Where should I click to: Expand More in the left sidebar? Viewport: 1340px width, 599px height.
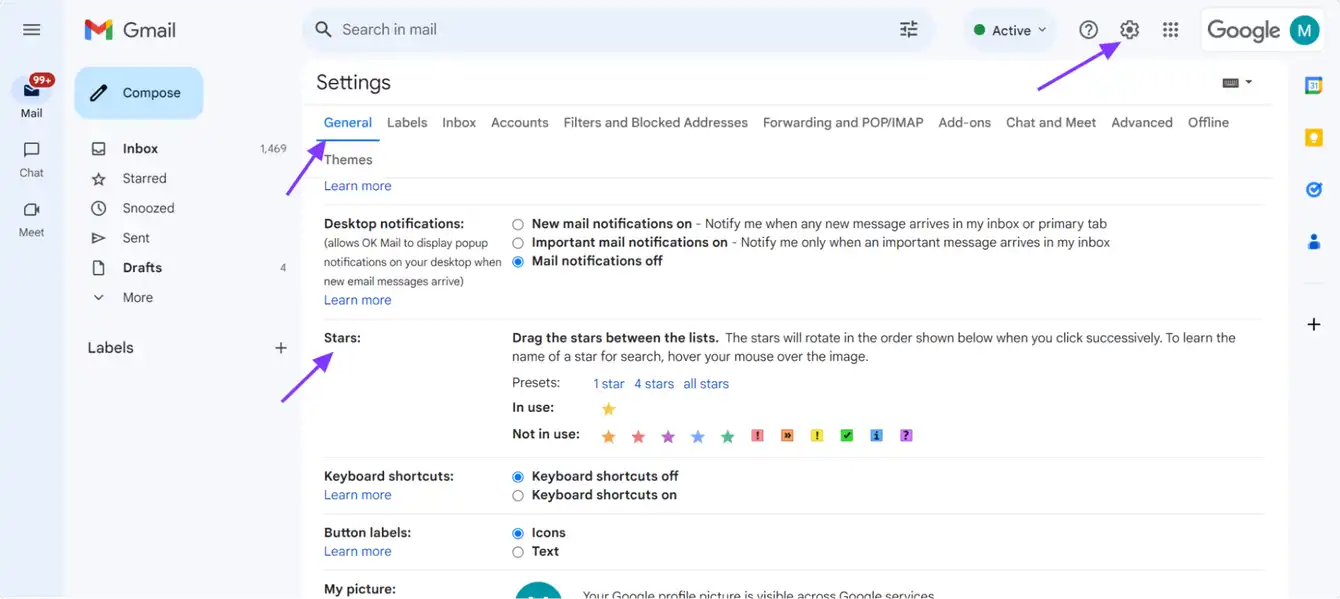click(x=137, y=298)
